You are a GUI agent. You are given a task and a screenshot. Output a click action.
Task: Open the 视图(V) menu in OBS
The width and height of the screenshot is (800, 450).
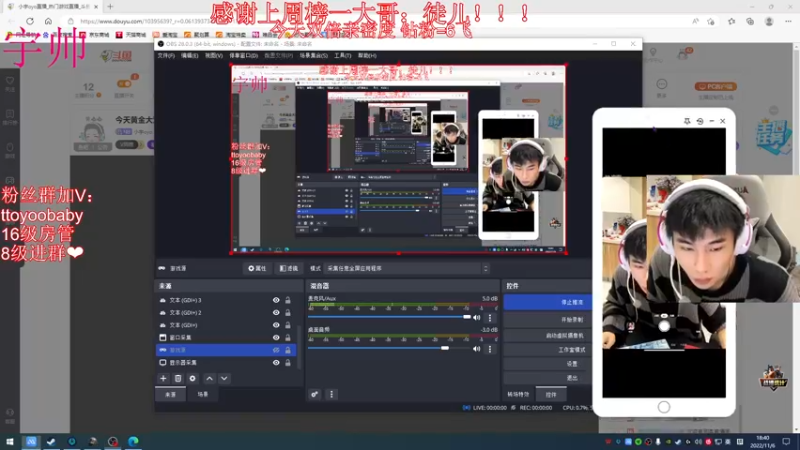coord(214,56)
